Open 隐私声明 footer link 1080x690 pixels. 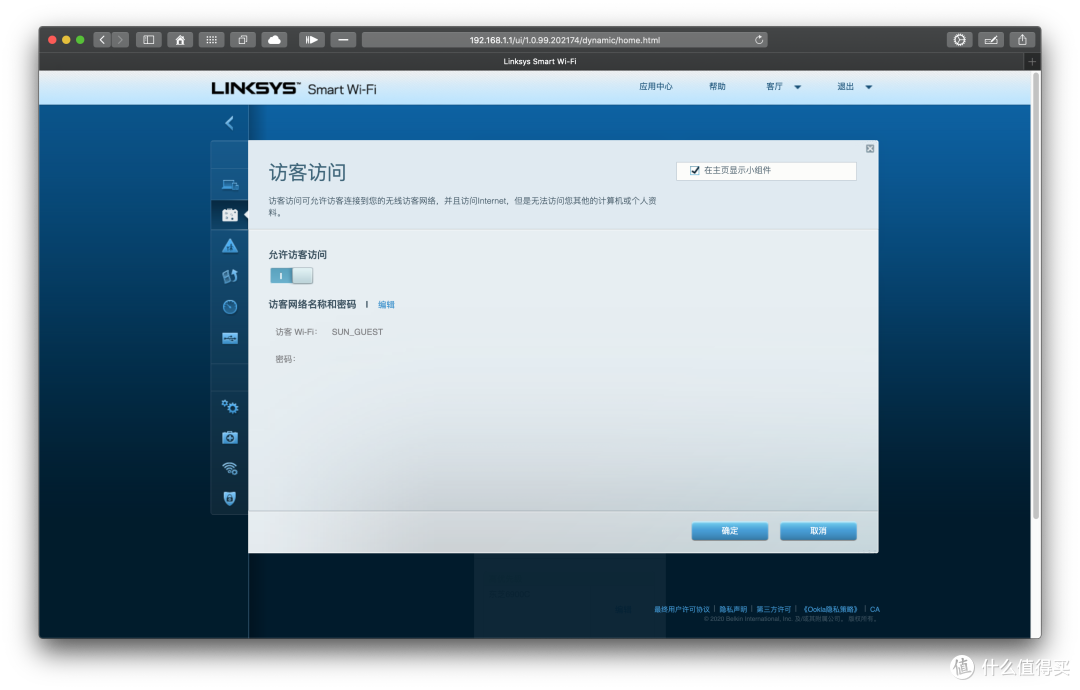point(733,609)
